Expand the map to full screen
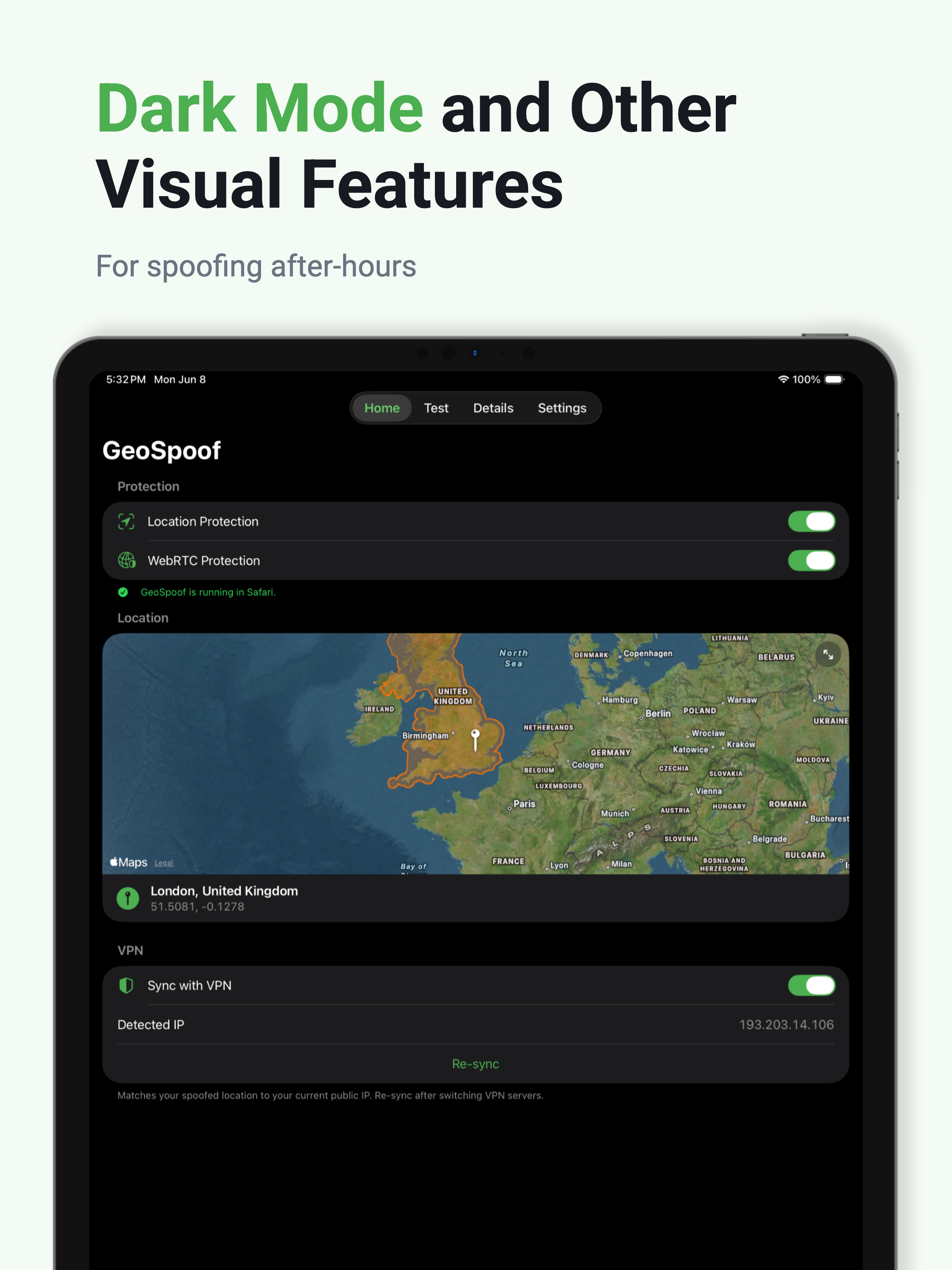Screen dimensions: 952x1270 pyautogui.click(x=827, y=654)
